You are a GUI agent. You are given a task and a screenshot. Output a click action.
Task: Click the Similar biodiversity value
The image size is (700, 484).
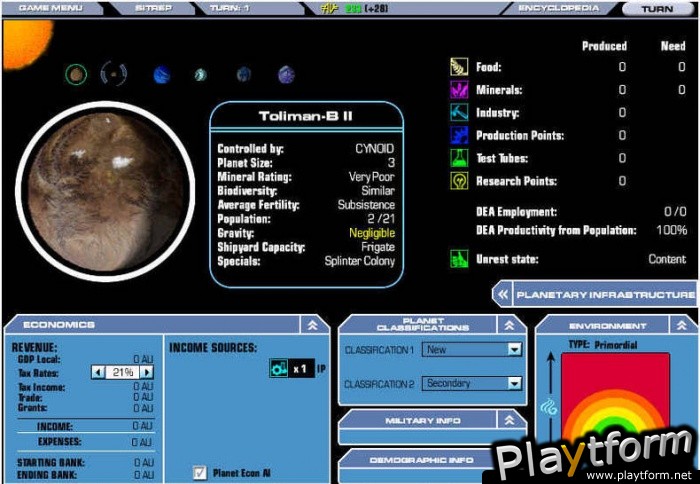pyautogui.click(x=378, y=191)
